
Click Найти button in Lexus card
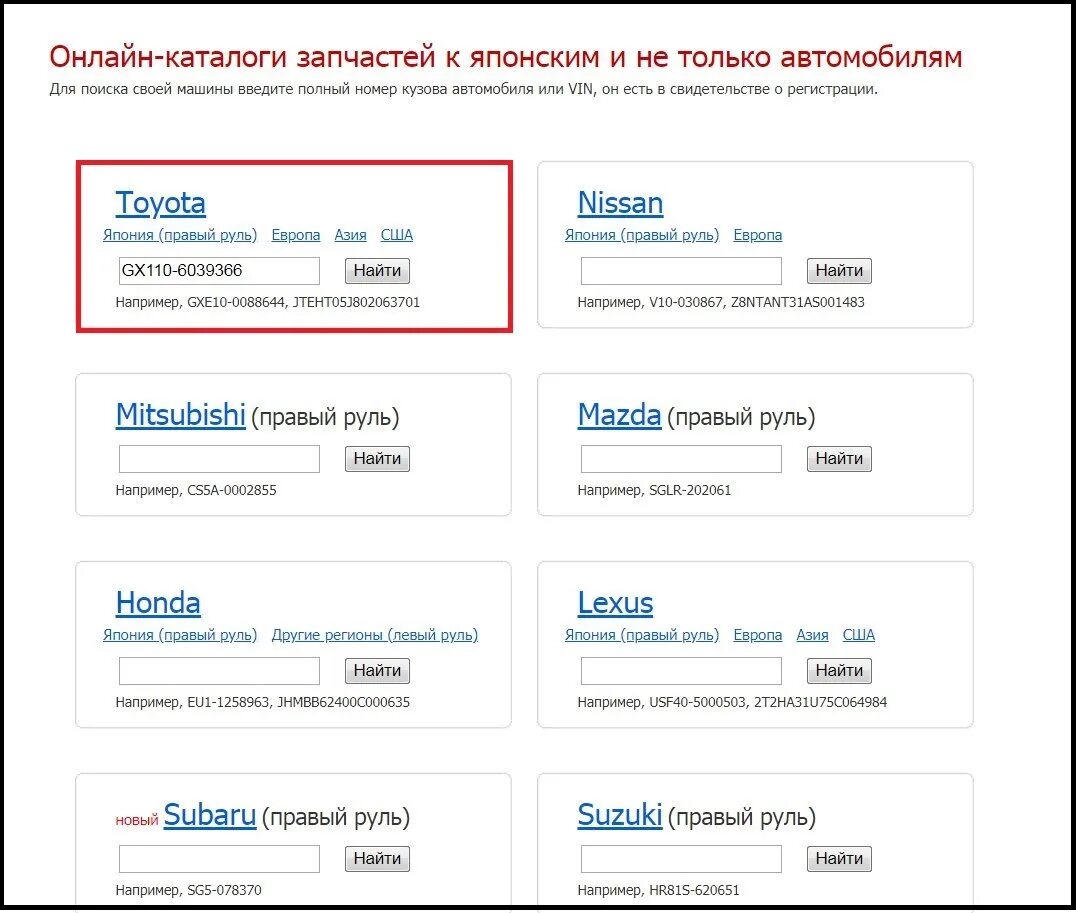click(x=839, y=671)
